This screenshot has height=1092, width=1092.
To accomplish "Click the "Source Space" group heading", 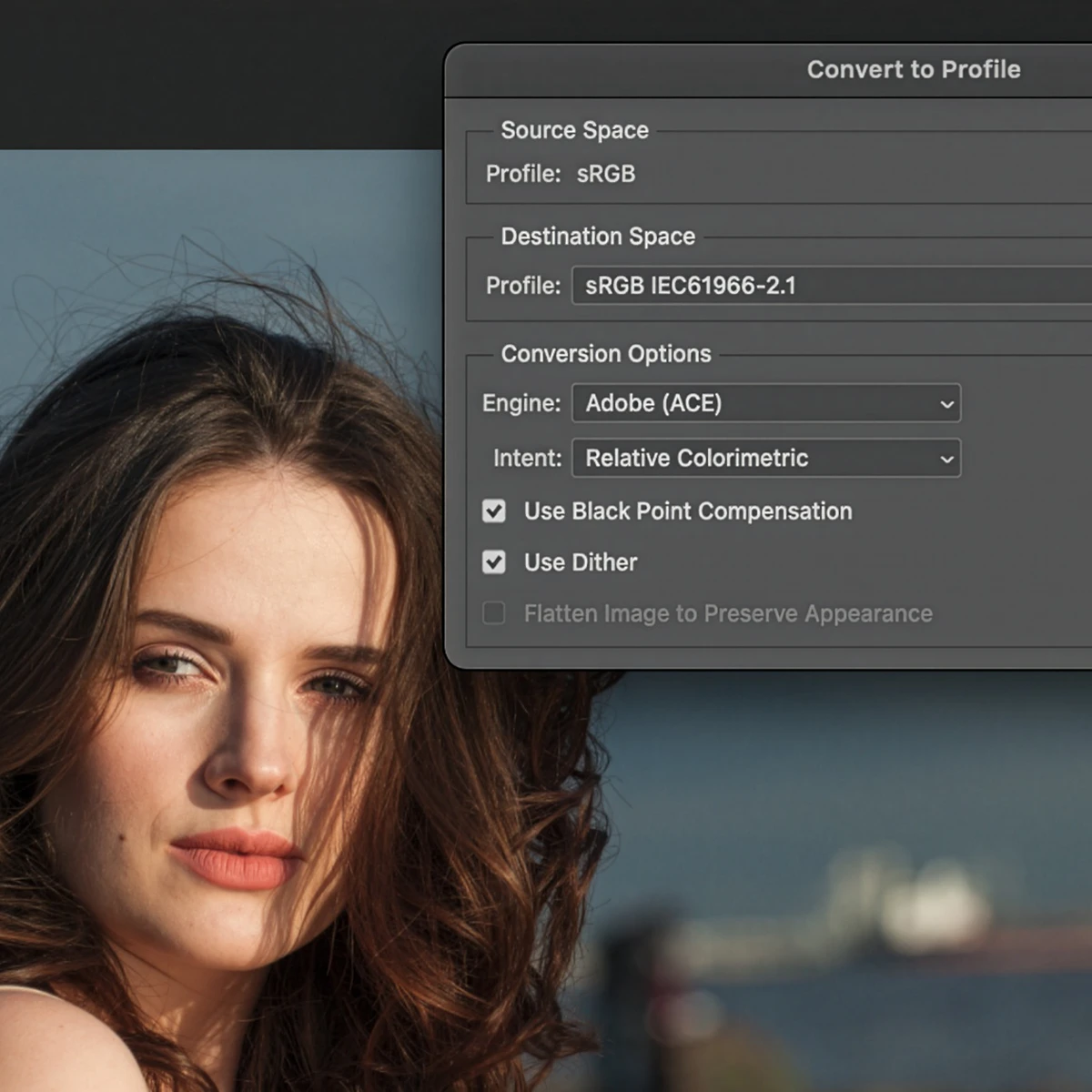I will (574, 130).
